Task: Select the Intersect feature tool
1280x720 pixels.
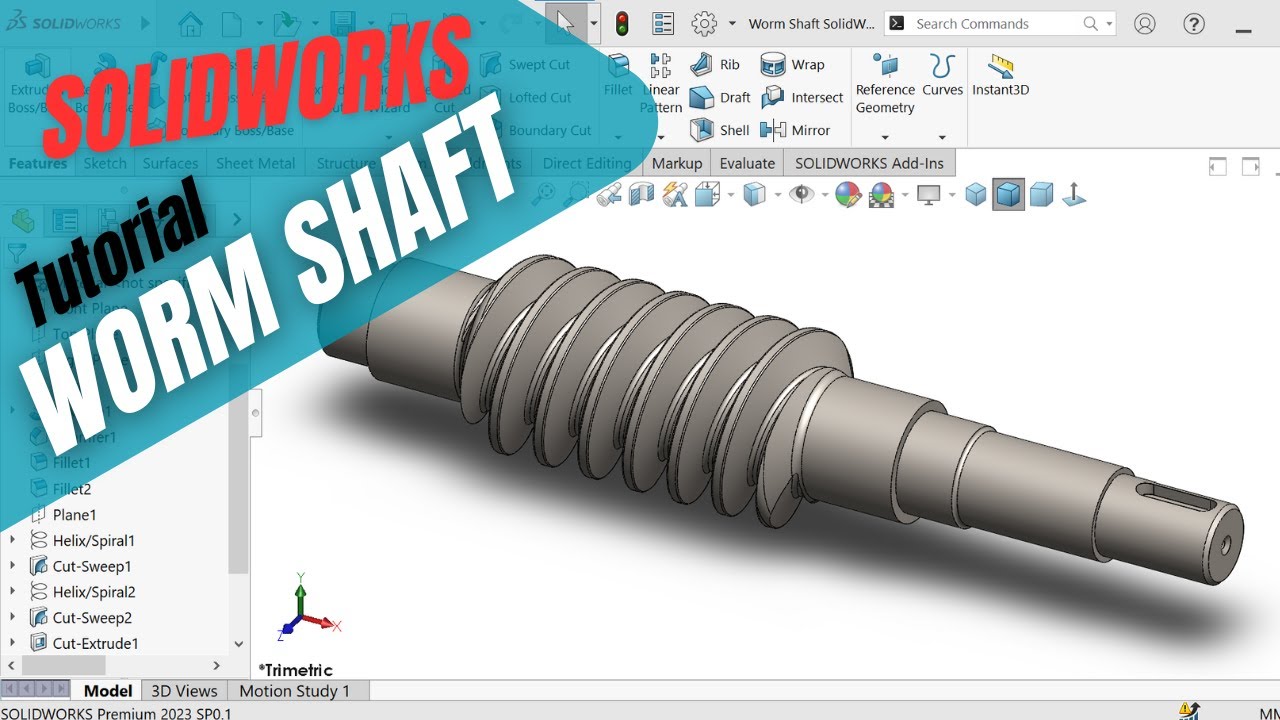Action: [802, 97]
